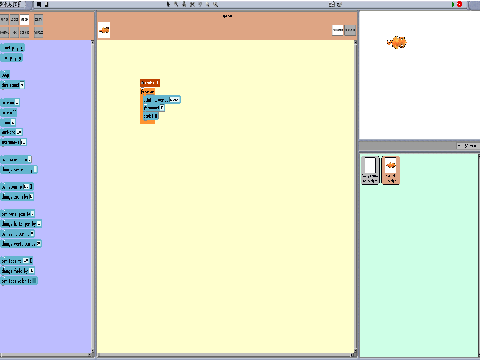Viewport: 480px width, 360px height.
Task: Click the palette's horizontal scrollbar
Action: (45, 355)
